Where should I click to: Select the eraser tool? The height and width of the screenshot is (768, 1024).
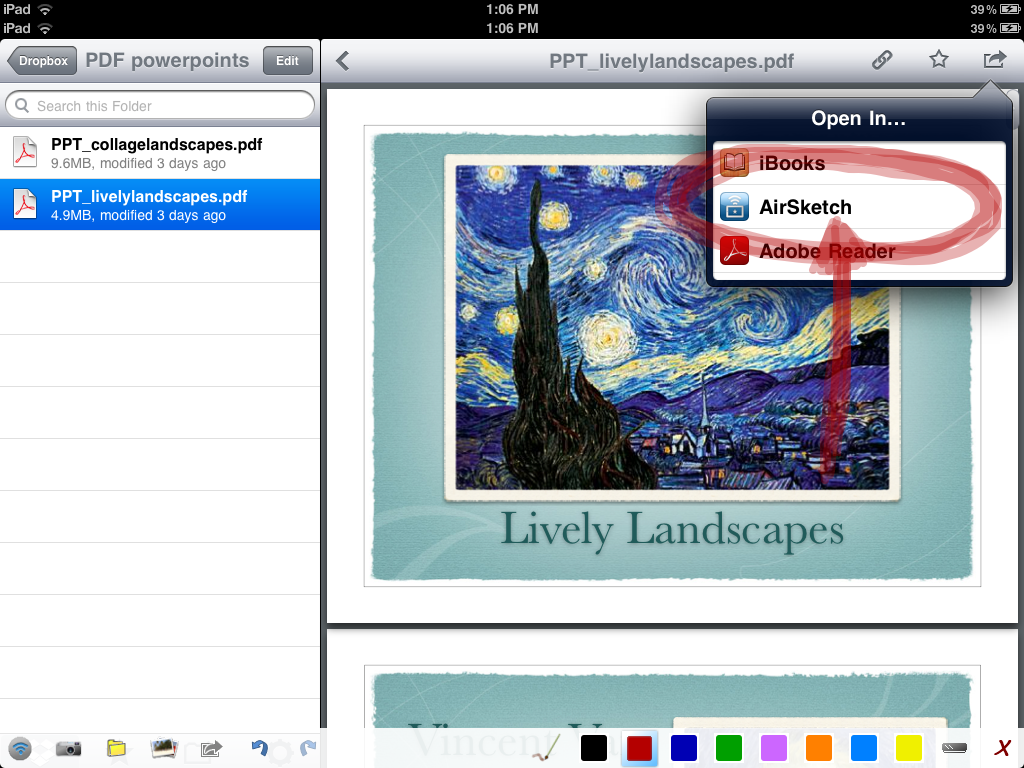(x=954, y=748)
